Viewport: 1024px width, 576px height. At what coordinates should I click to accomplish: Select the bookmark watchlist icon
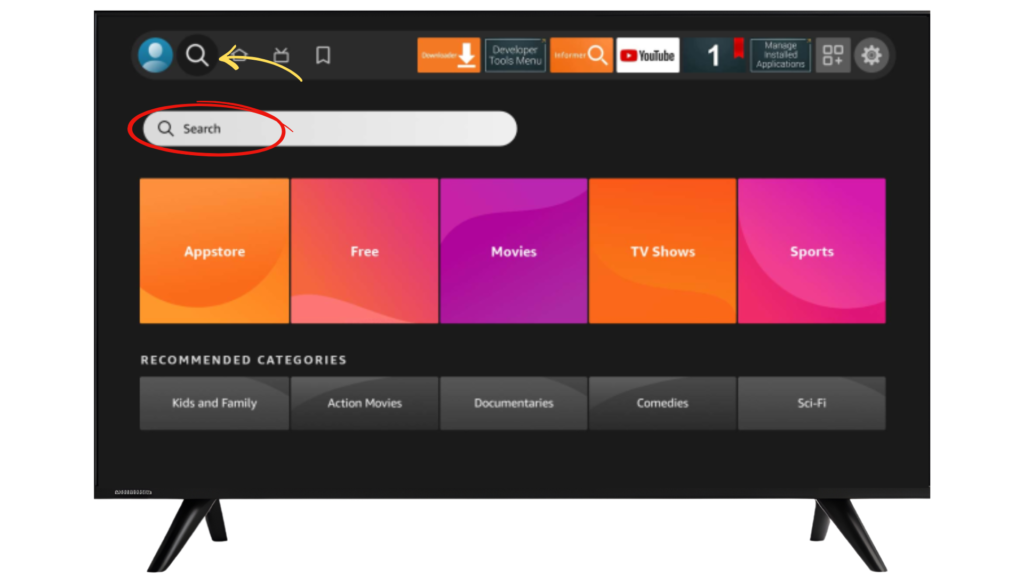point(322,56)
